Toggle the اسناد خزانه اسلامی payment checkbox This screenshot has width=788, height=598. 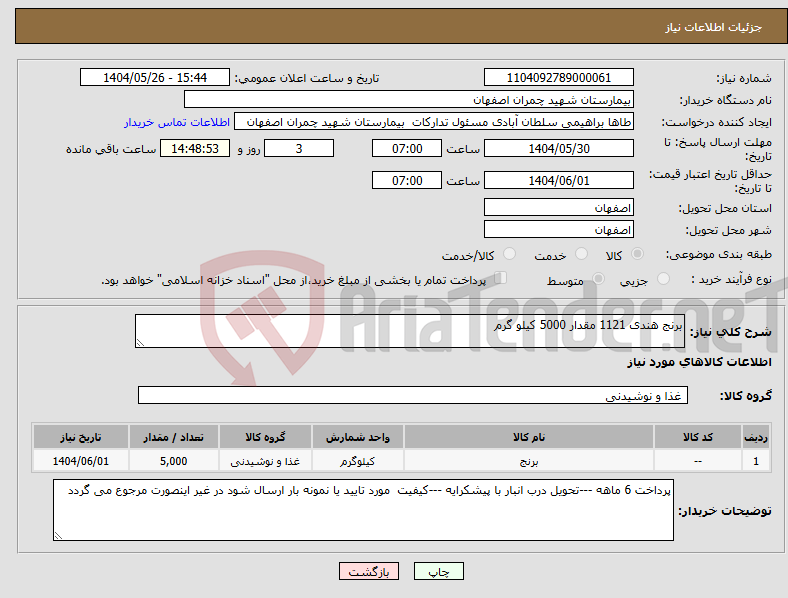coord(501,278)
